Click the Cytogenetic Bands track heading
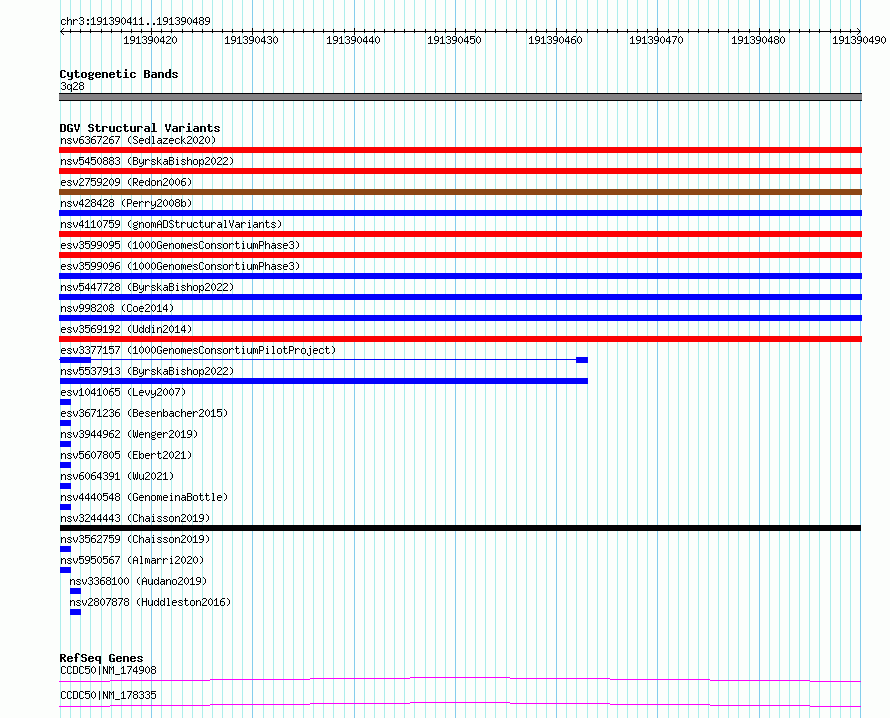Image resolution: width=890 pixels, height=718 pixels. tap(119, 74)
